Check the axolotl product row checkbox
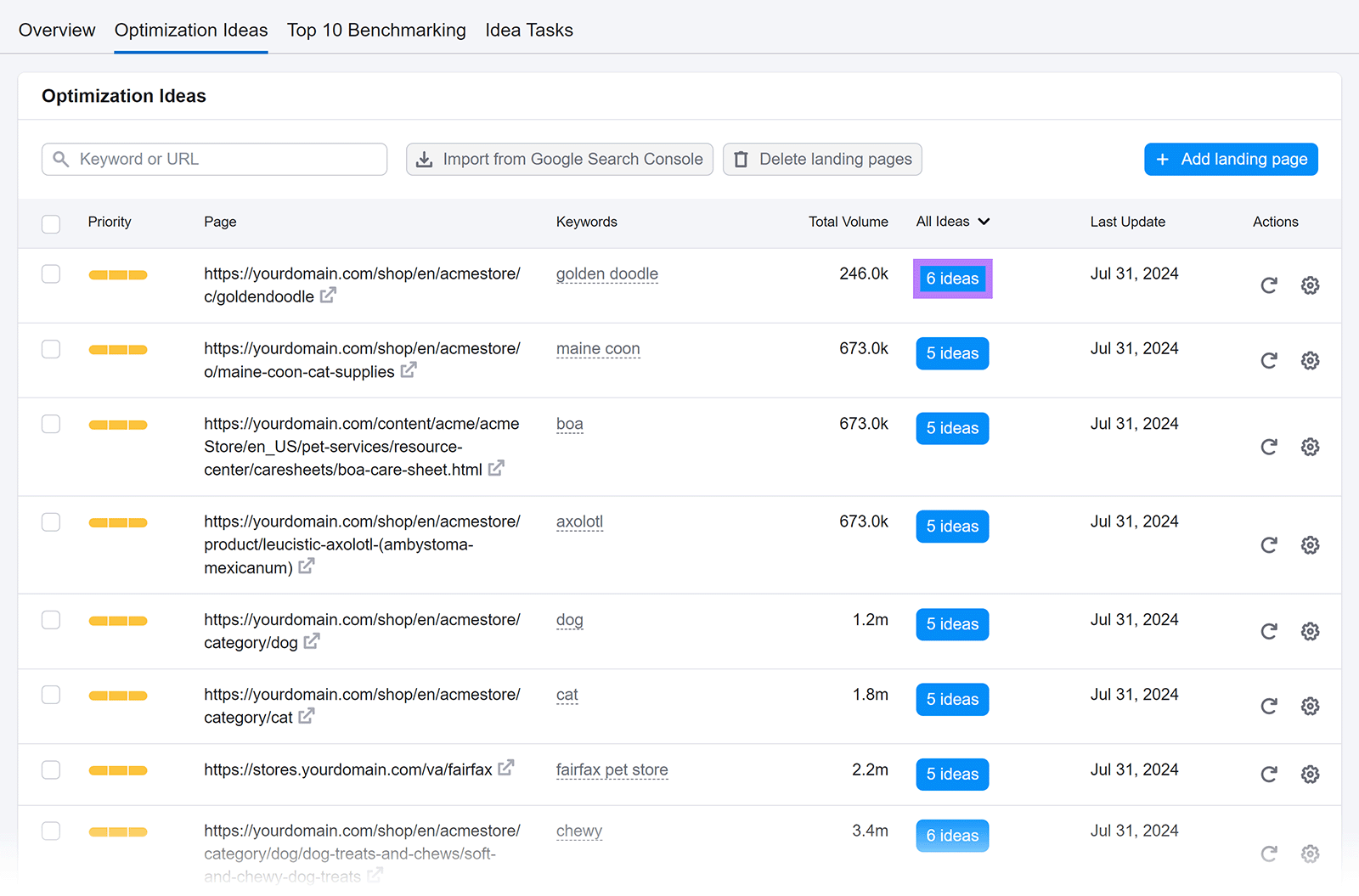 51,521
